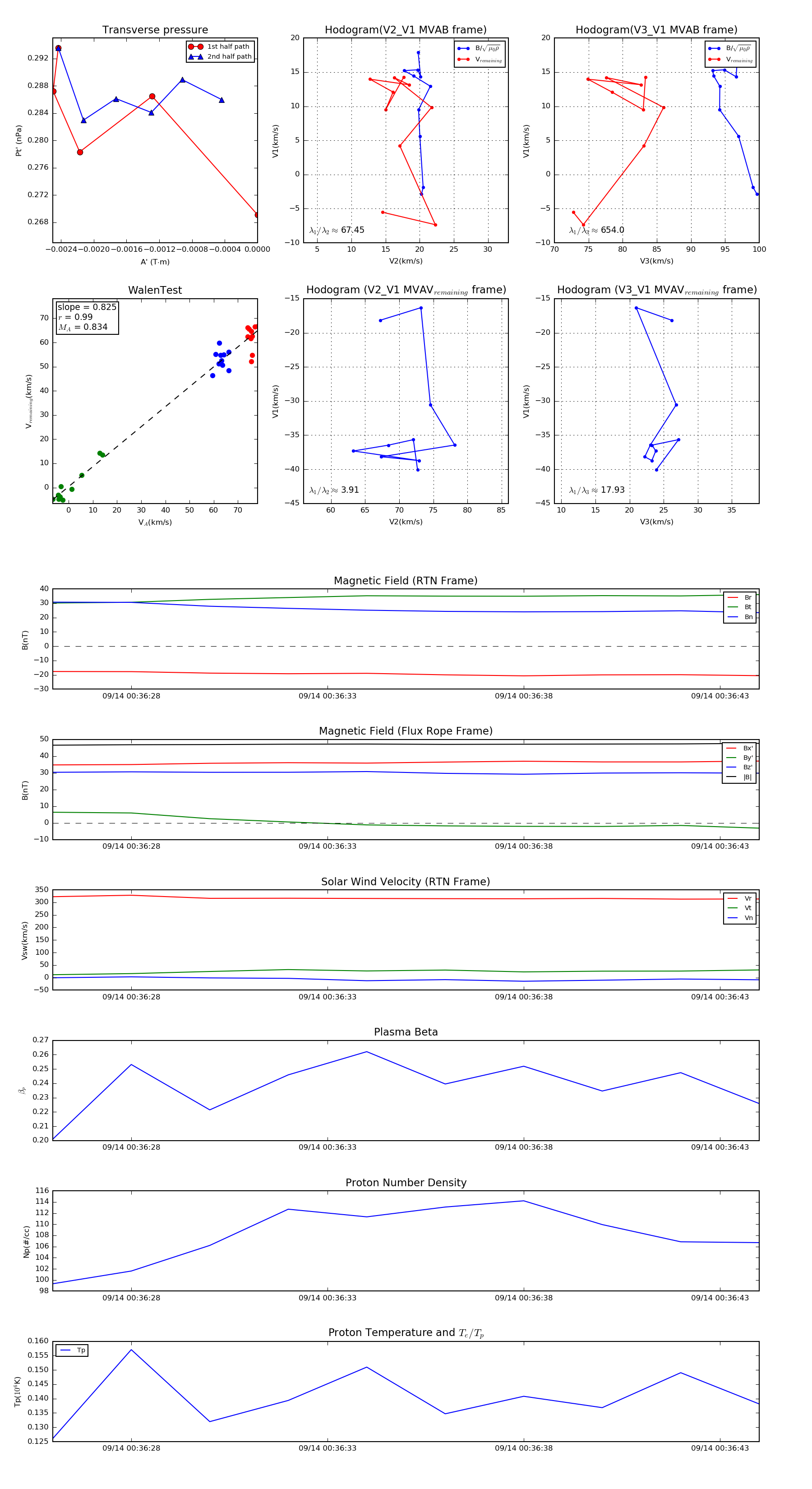Click the '2nd half path' legend entry

click(x=220, y=56)
